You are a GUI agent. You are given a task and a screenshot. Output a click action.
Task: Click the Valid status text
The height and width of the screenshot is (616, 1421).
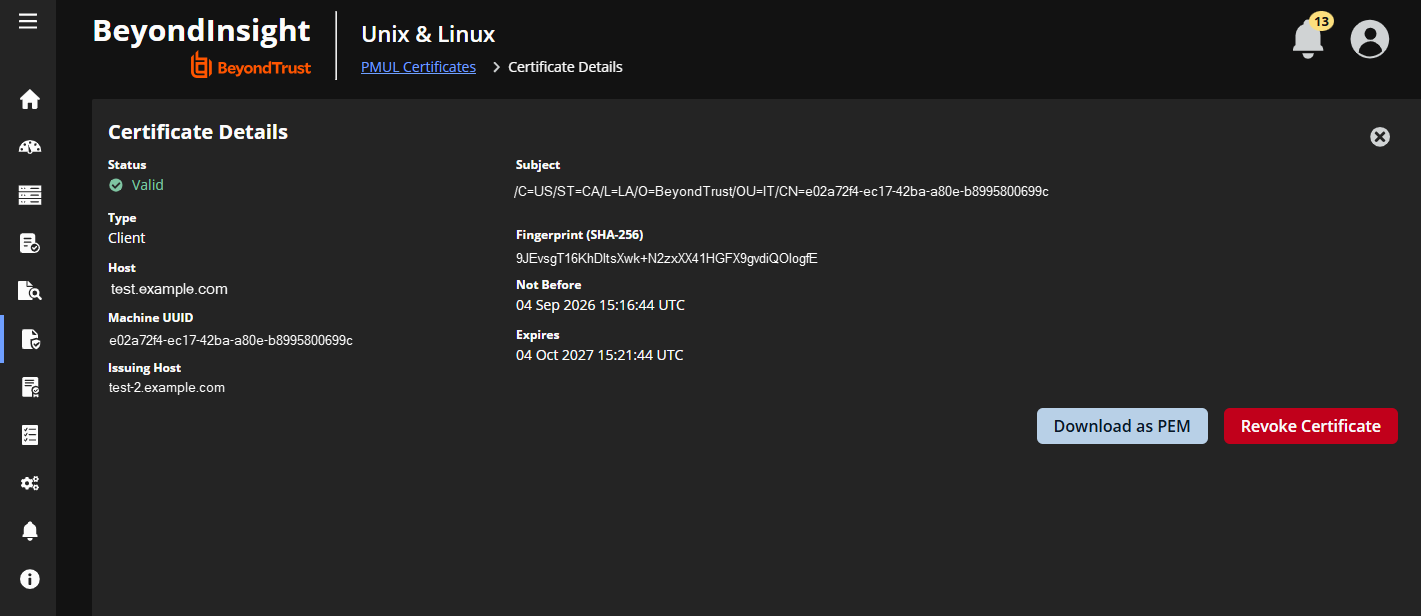tap(147, 185)
